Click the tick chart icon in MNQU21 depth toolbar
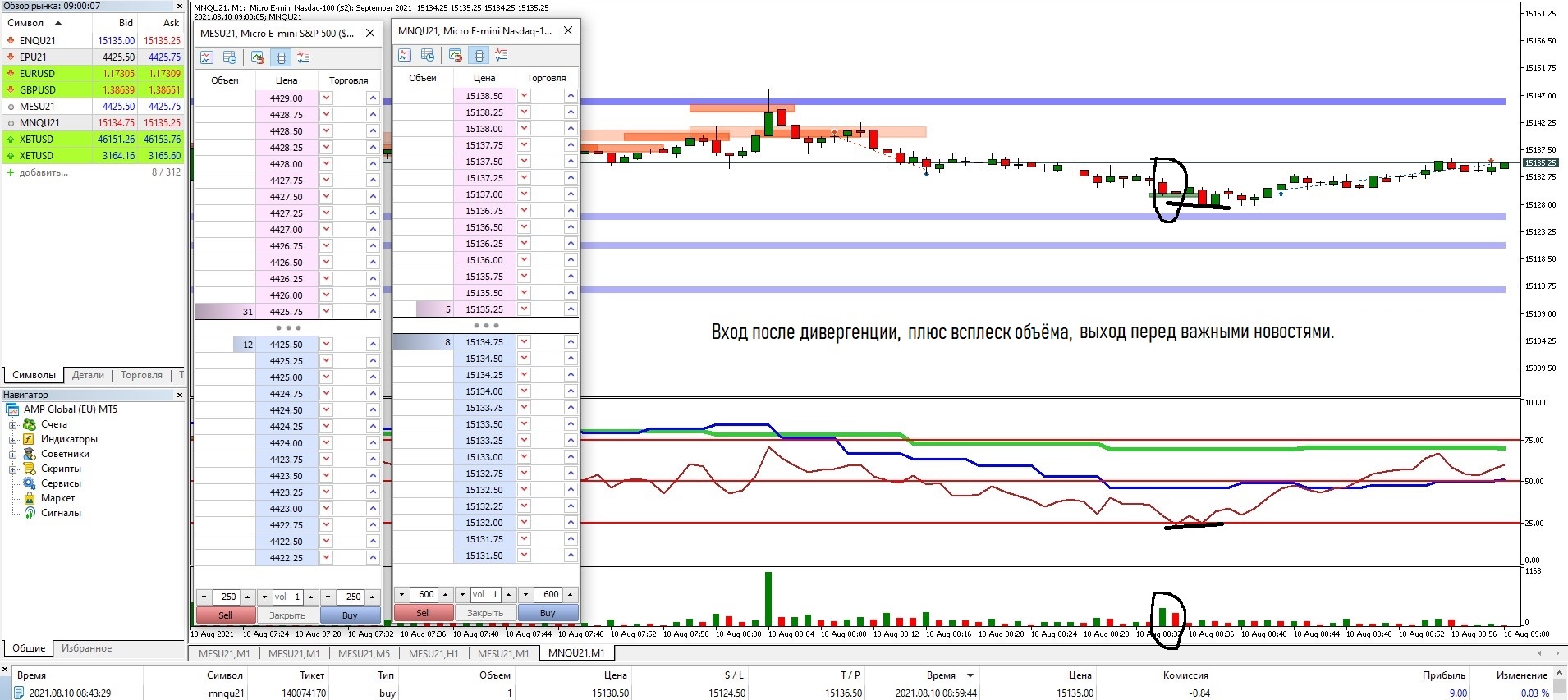The width and height of the screenshot is (1568, 700). [405, 55]
